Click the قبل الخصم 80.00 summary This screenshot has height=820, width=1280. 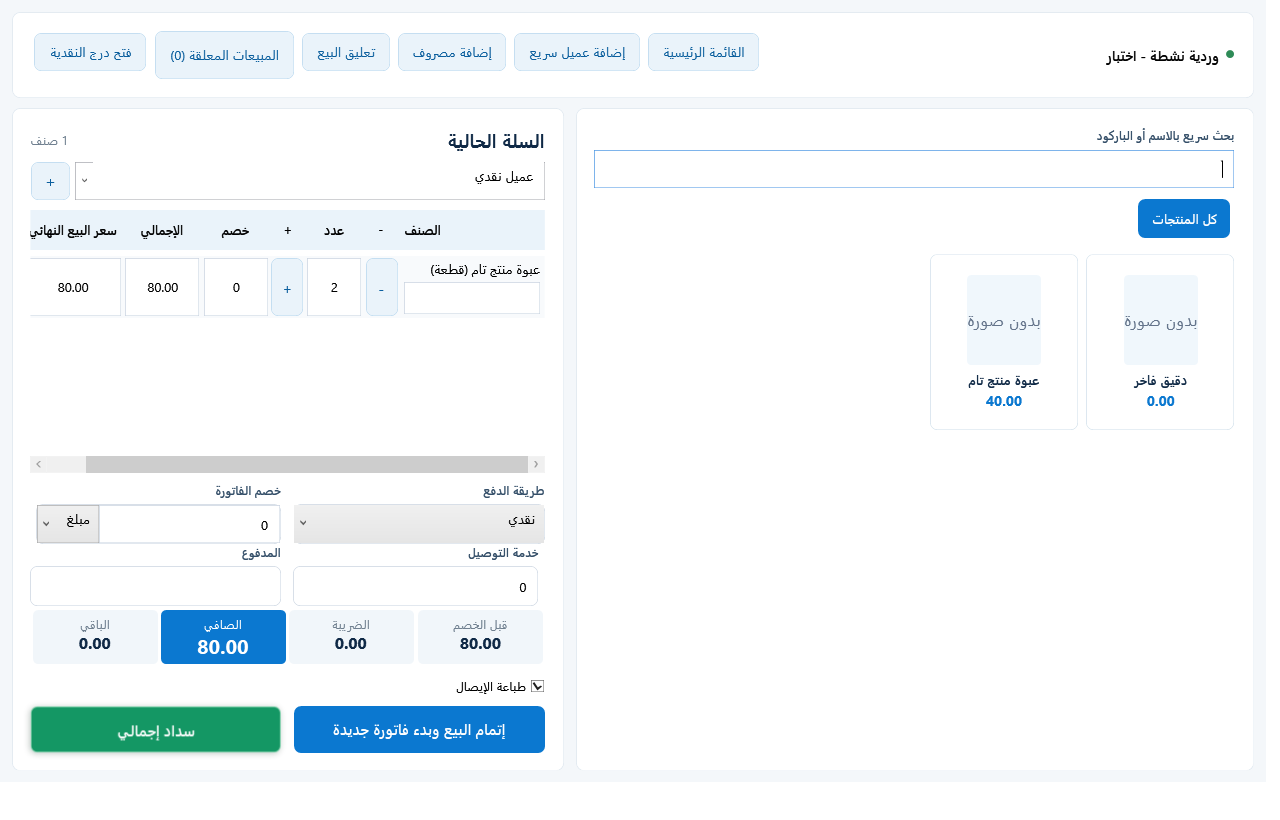point(480,637)
